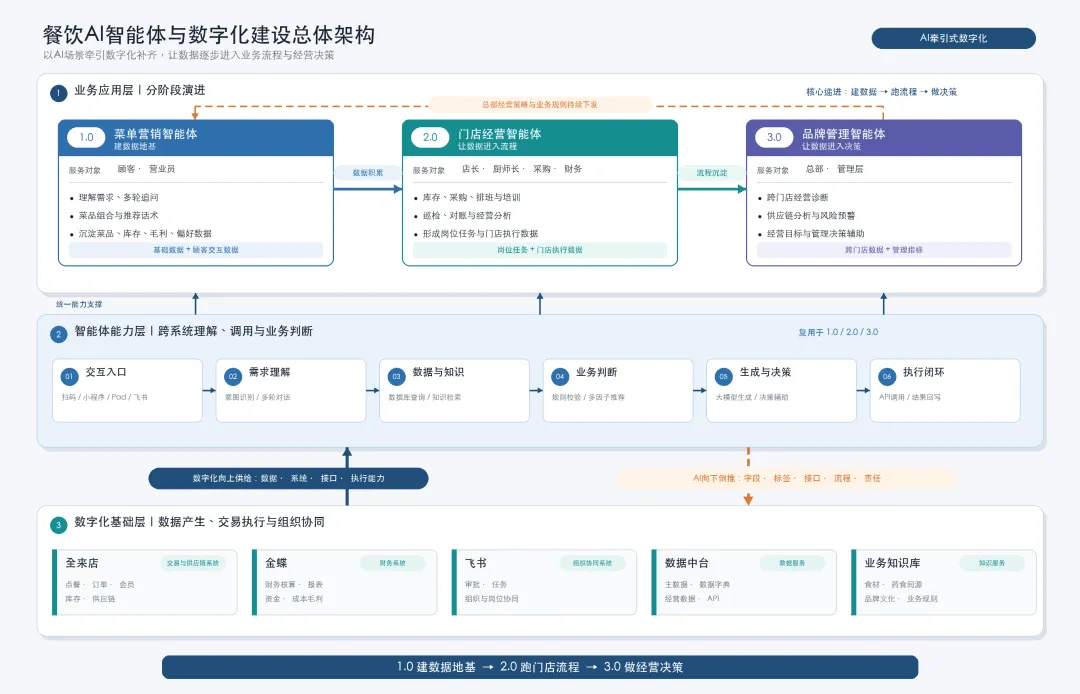Click the 05 circle on 生成与决策 card

point(723,376)
